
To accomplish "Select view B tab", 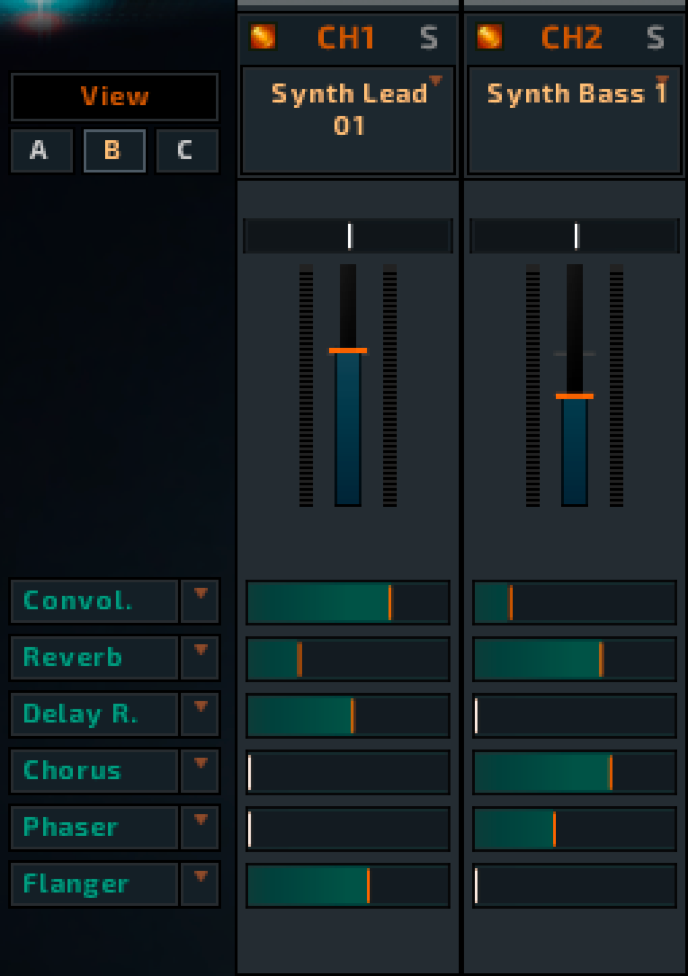I will 113,151.
